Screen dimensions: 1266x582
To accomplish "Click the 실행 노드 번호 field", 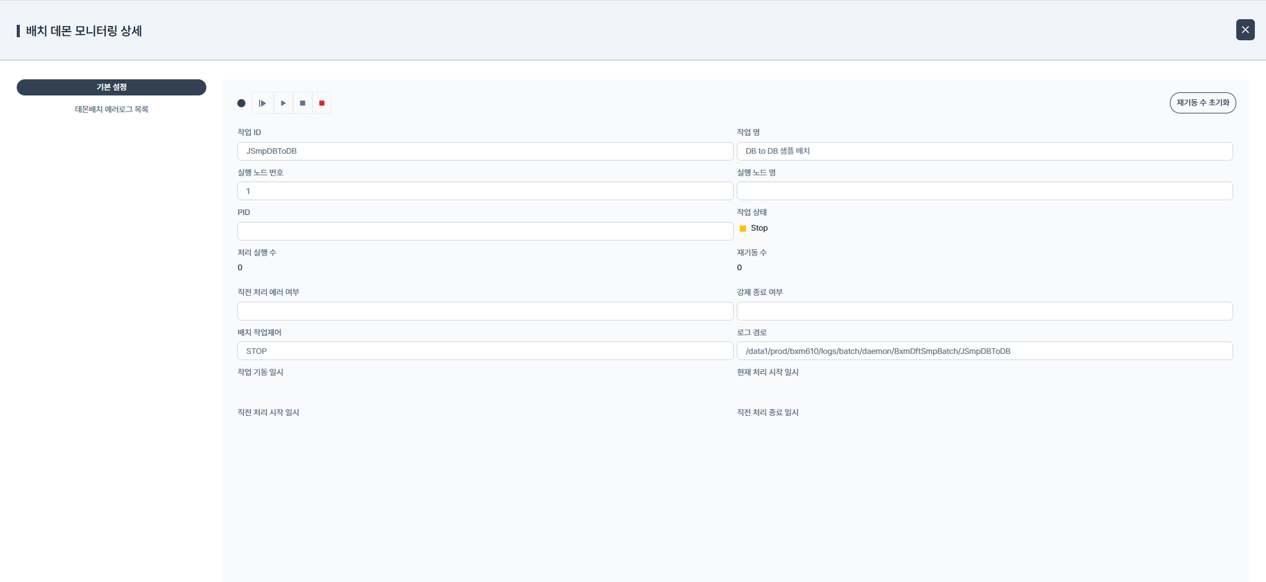I will [485, 191].
